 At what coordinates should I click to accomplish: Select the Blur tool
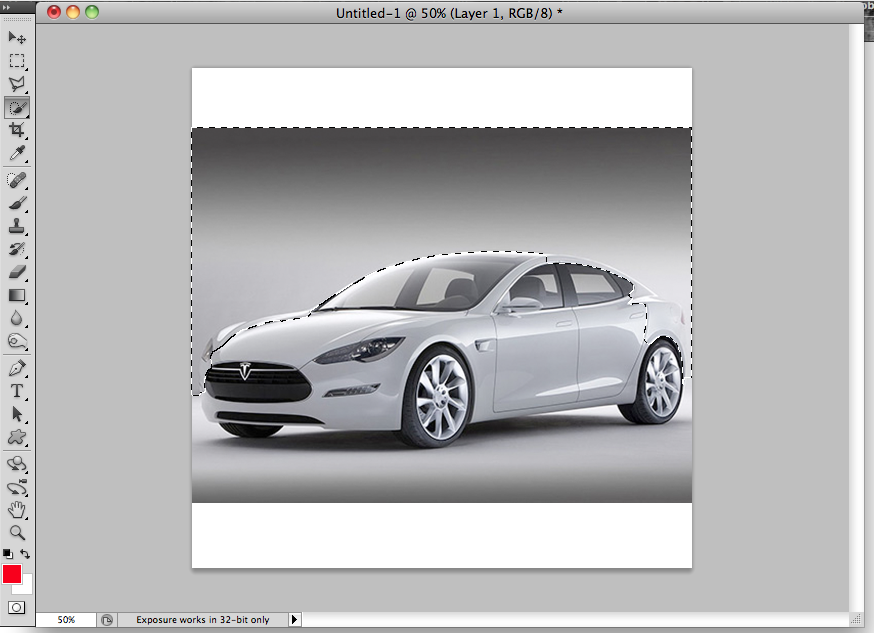click(17, 318)
